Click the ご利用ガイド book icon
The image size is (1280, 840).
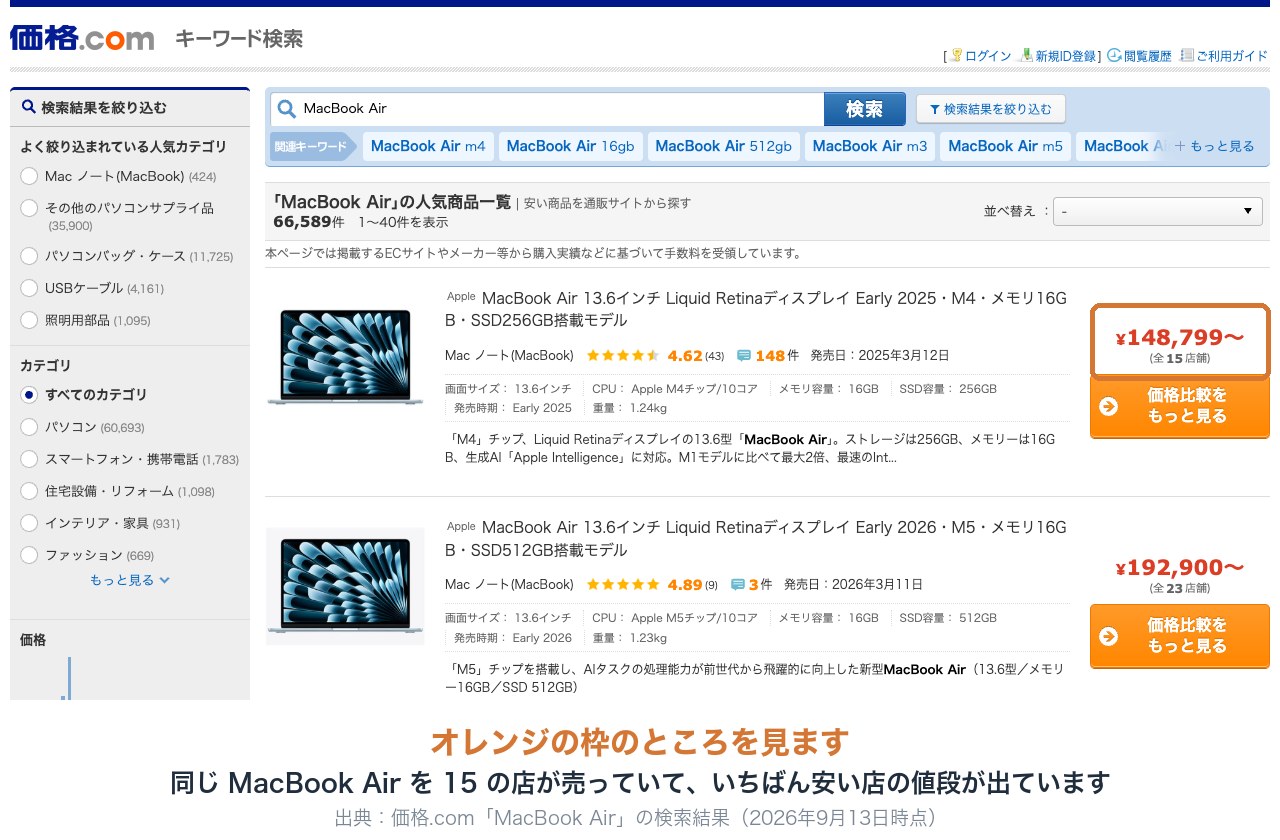1187,56
